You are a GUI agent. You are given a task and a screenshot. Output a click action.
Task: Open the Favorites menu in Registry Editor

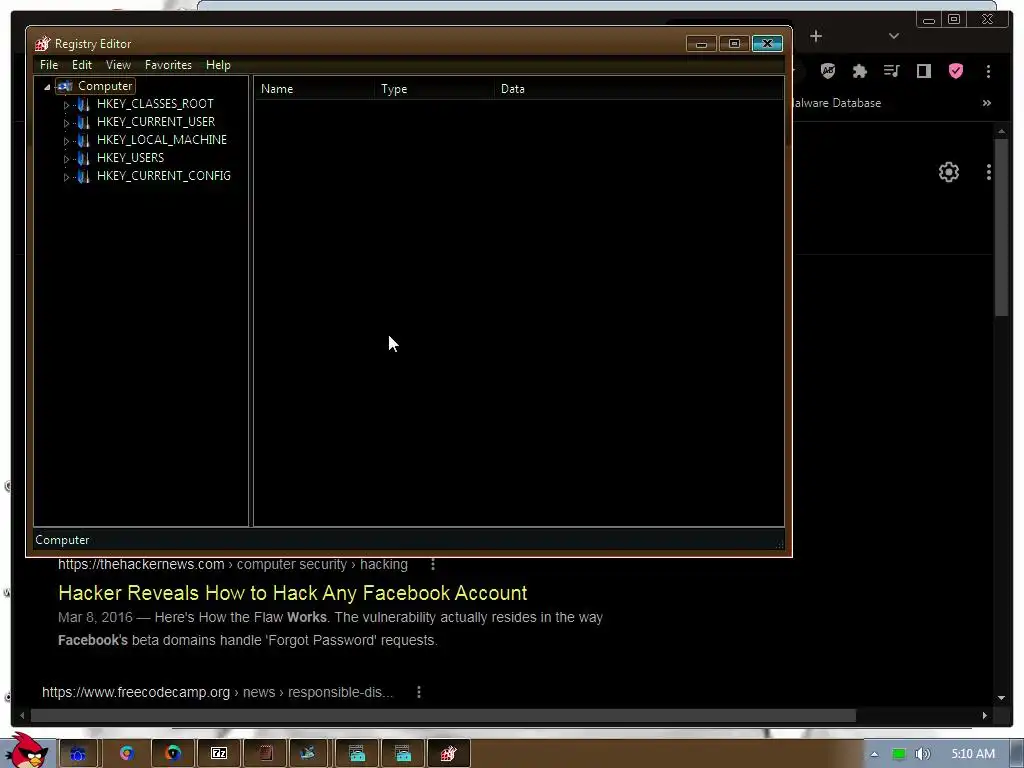pos(168,65)
